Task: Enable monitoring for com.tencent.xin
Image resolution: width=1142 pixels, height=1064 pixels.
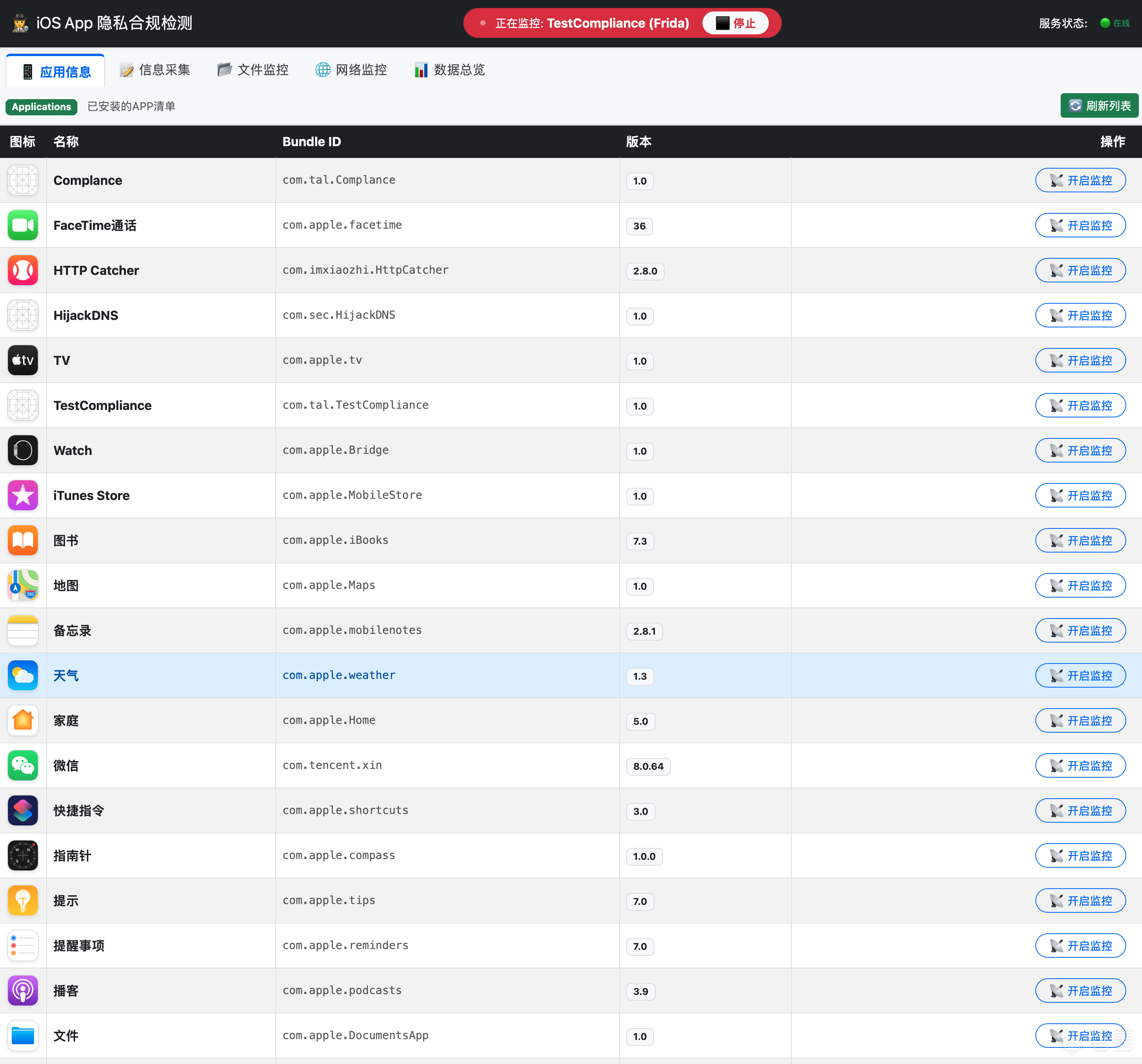Action: [1080, 765]
